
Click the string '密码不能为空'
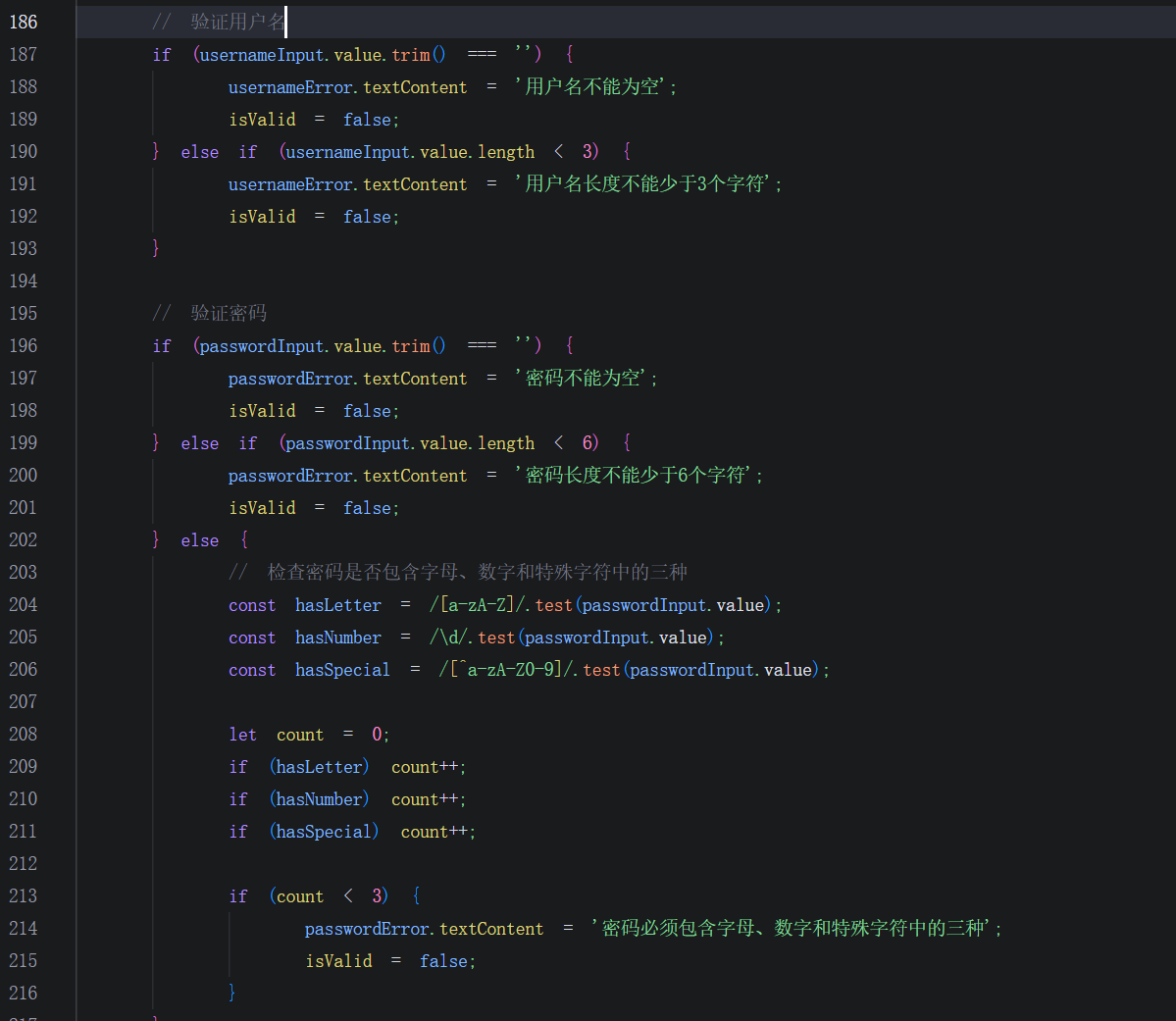pos(582,378)
